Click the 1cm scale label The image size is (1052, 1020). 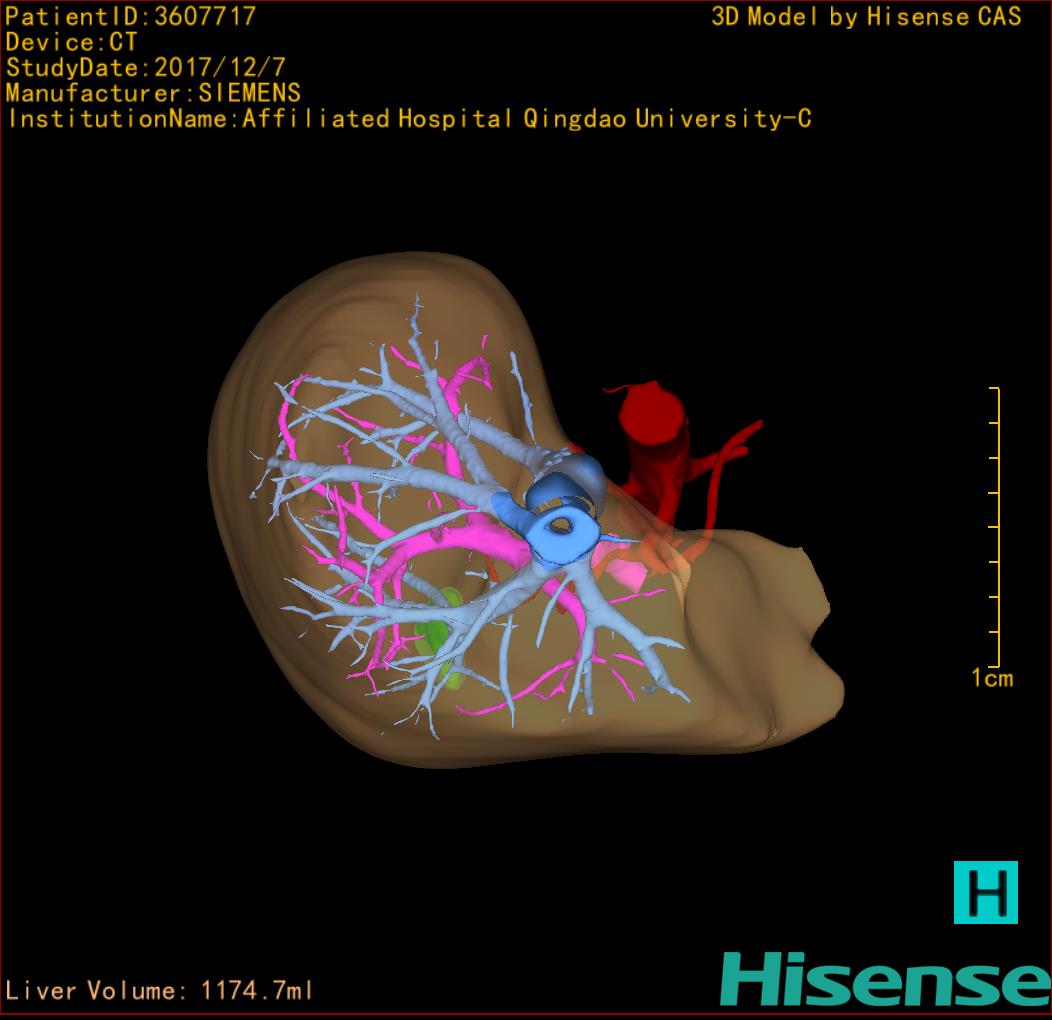pyautogui.click(x=991, y=679)
